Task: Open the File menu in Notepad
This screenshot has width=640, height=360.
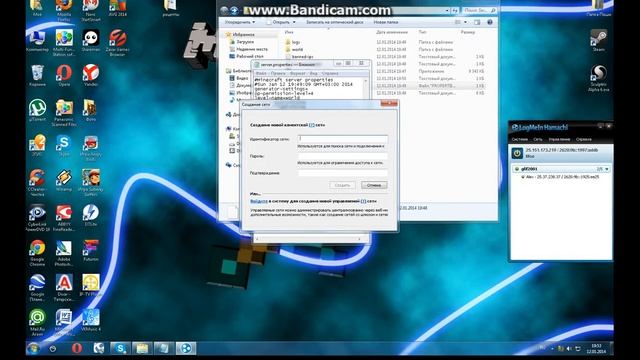Action: pyautogui.click(x=261, y=73)
